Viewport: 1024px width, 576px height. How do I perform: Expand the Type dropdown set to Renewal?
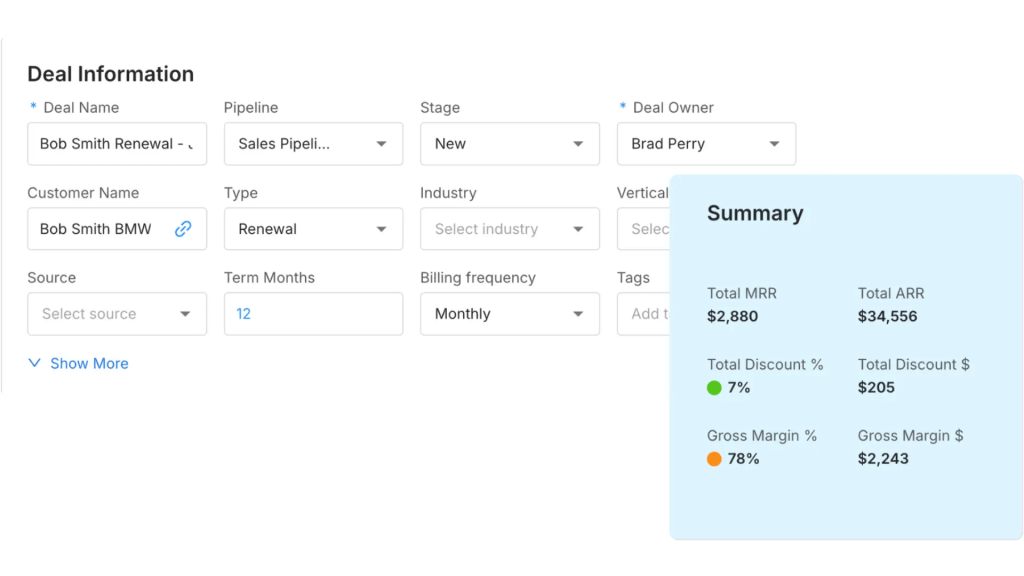coord(313,229)
